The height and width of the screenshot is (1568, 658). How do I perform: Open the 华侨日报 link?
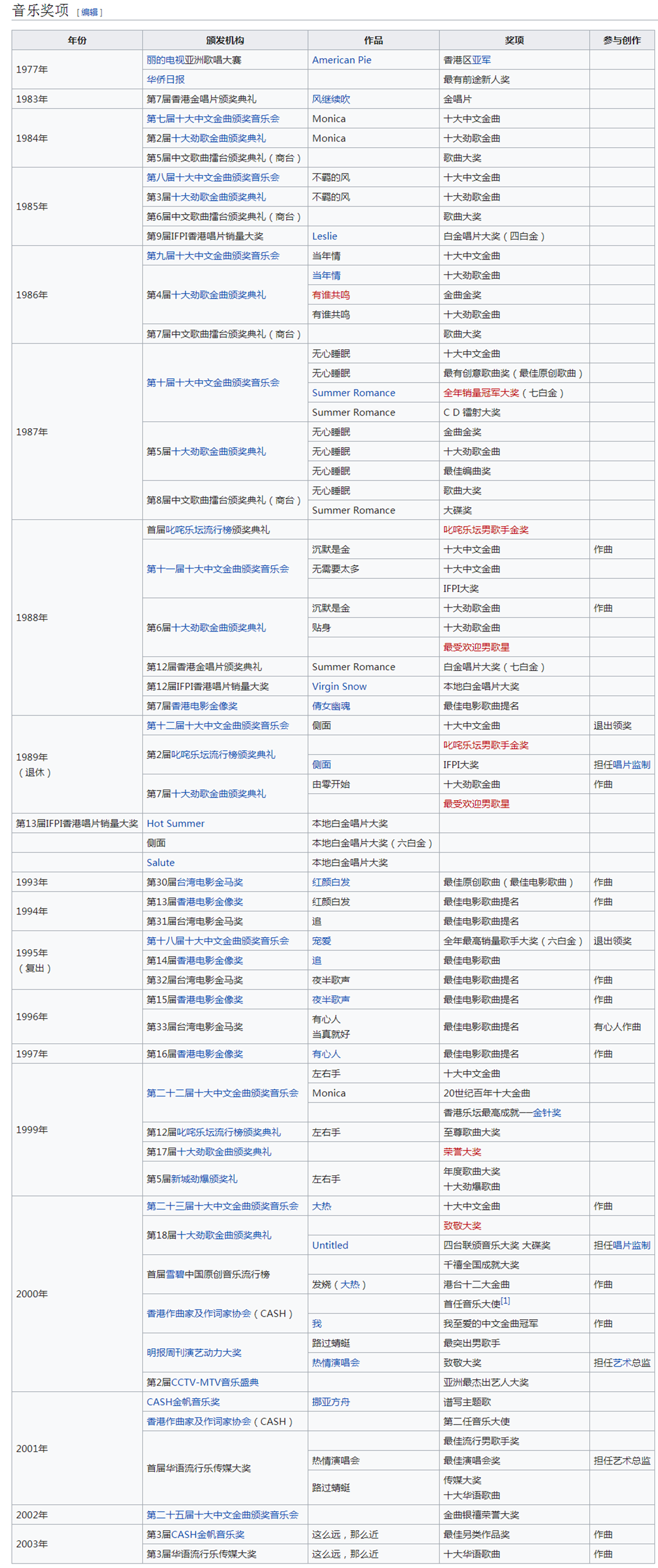coord(165,80)
